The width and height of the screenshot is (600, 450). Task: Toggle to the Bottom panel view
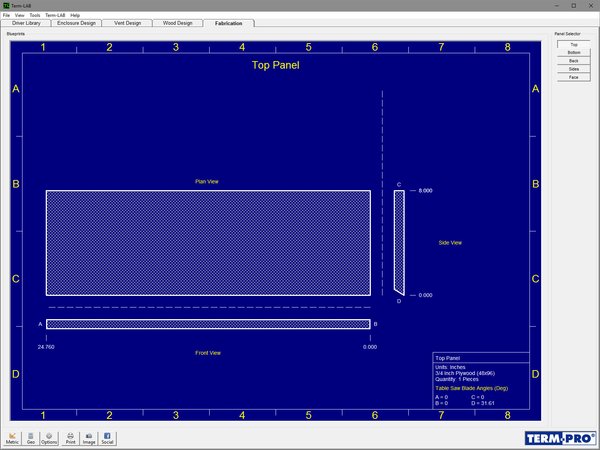573,53
